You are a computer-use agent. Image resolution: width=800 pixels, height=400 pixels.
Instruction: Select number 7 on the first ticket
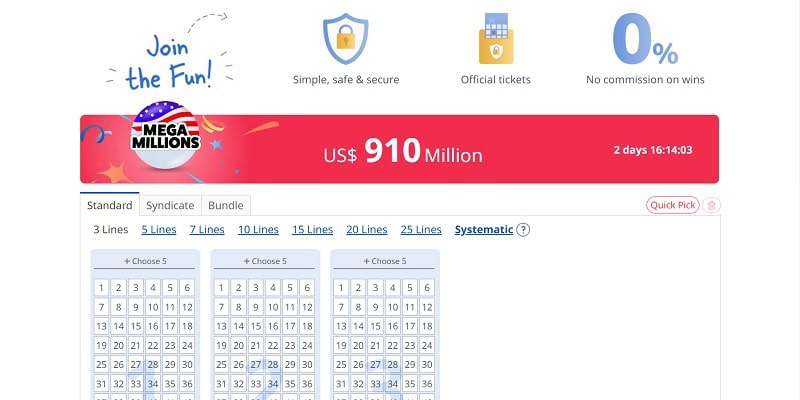click(x=101, y=307)
